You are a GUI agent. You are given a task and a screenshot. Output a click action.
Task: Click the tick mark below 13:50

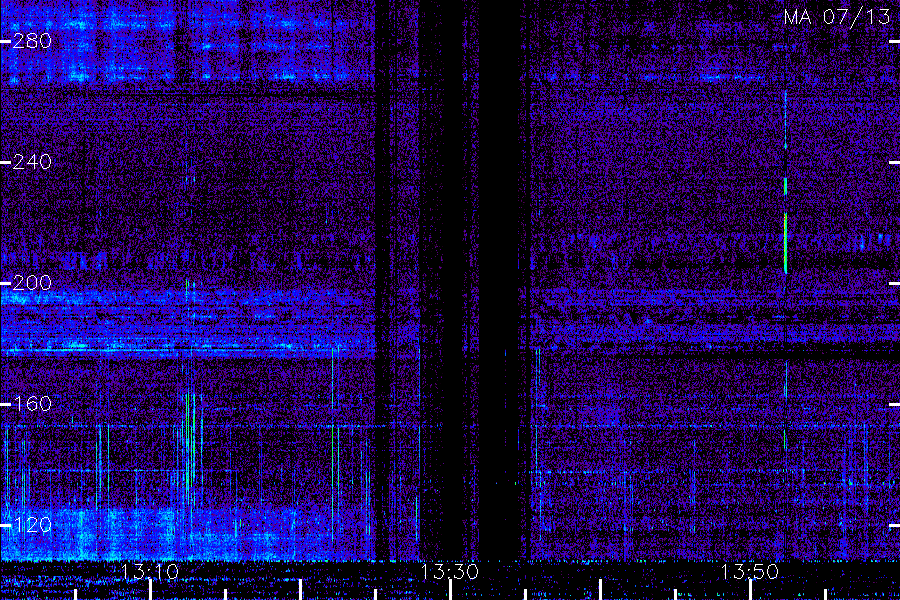point(750,590)
